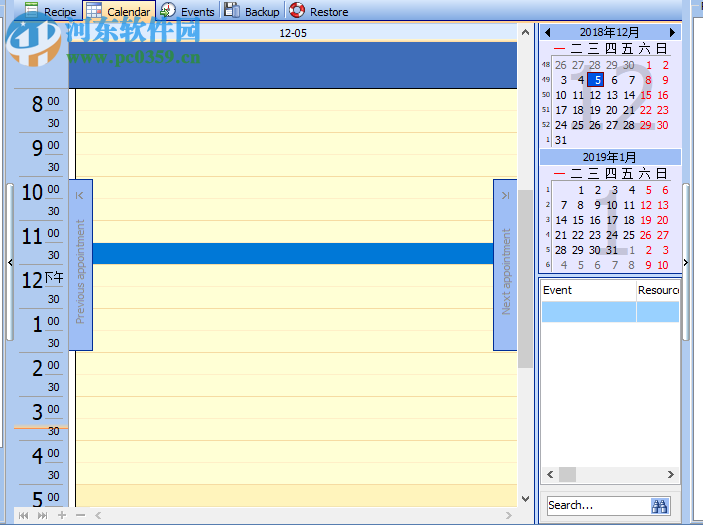The image size is (703, 526).
Task: Select January 11 in mini calendar
Action: coord(629,205)
